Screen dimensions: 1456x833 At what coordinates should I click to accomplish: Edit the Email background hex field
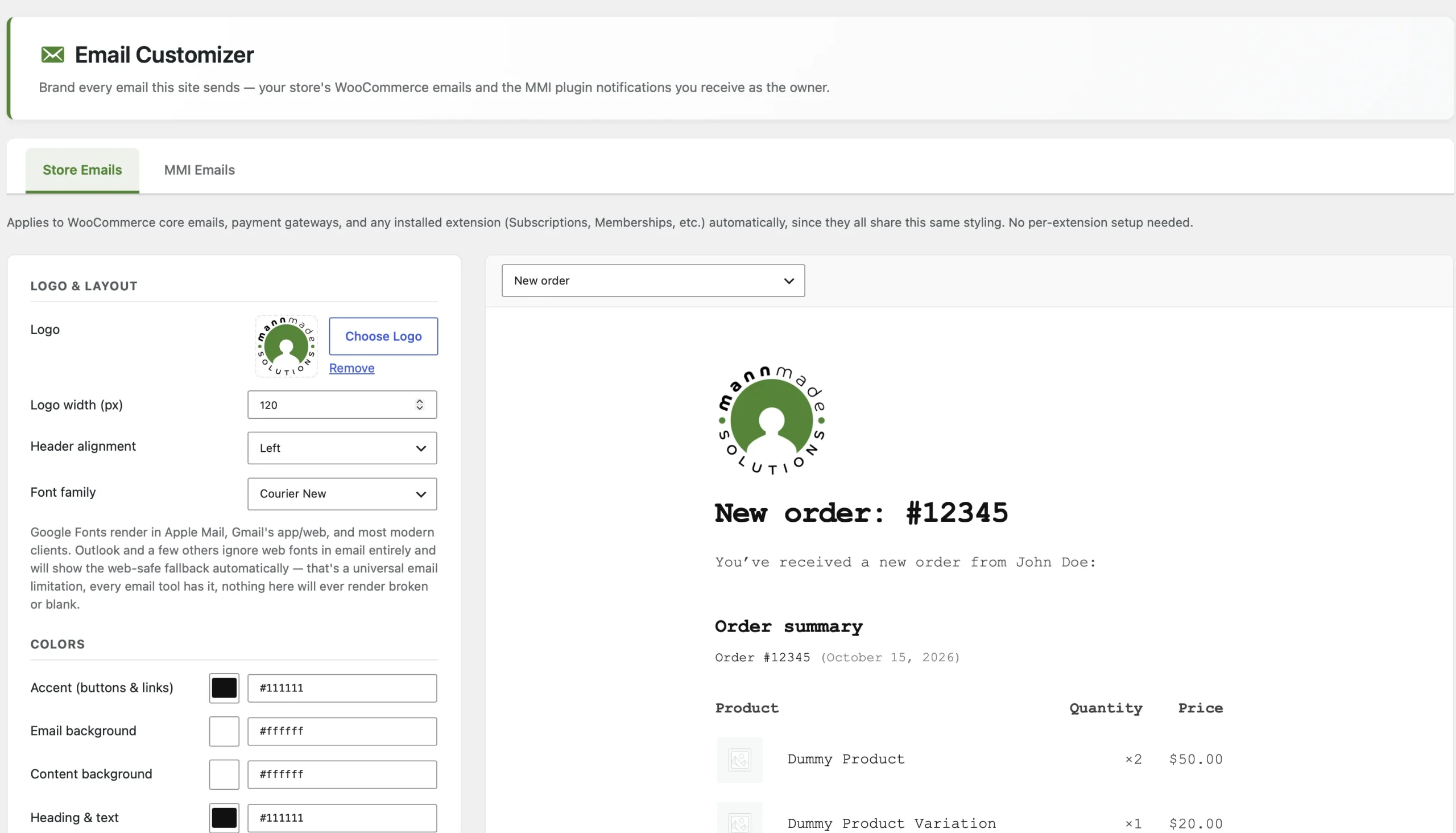click(342, 731)
